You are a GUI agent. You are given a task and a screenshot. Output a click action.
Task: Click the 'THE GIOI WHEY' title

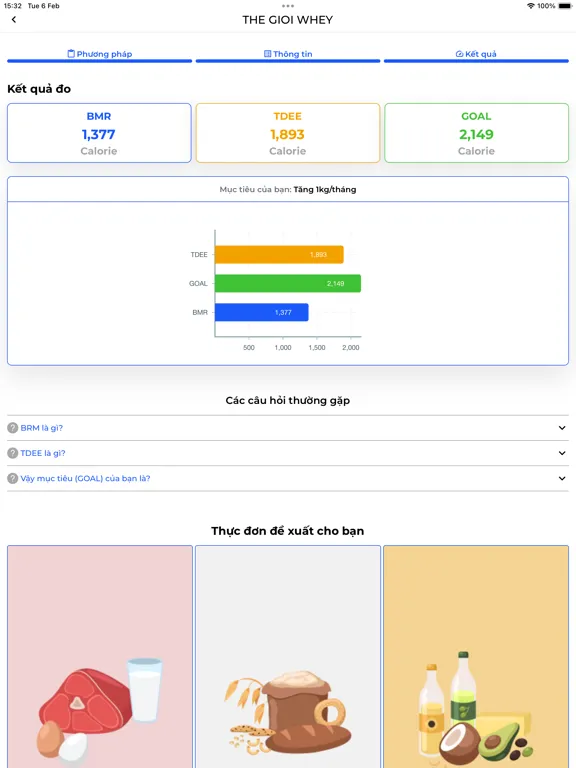coord(288,20)
